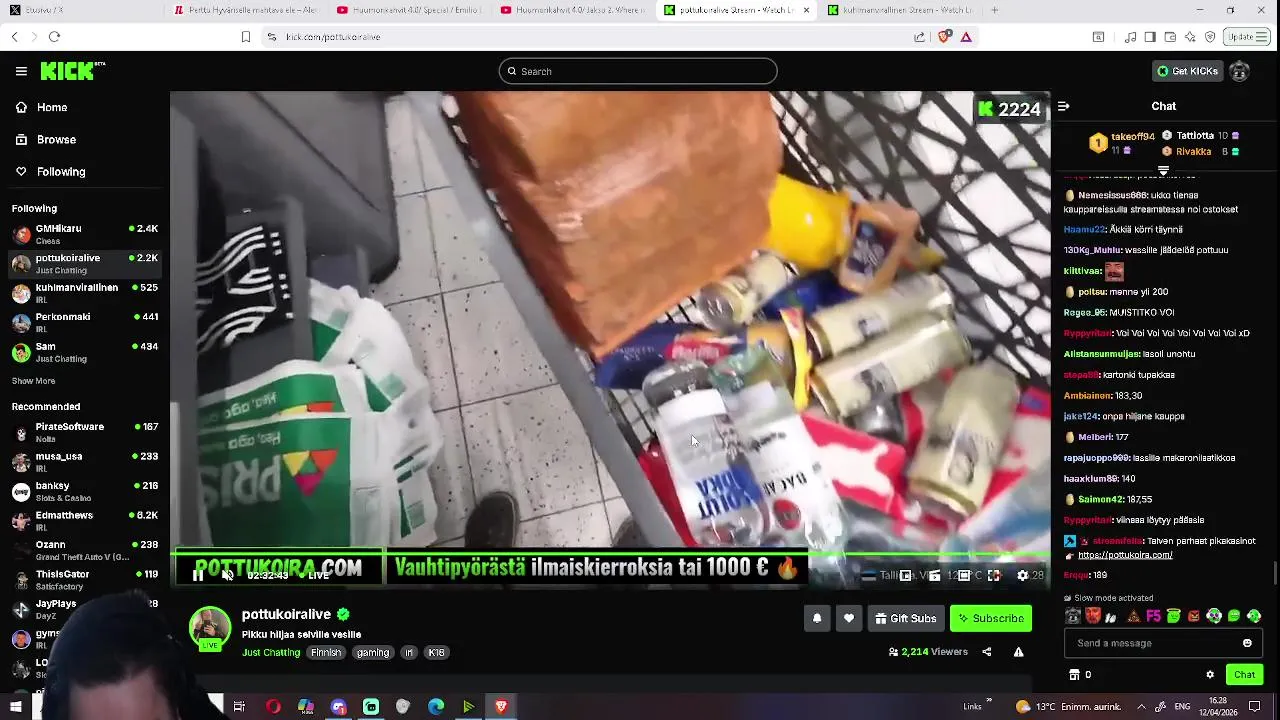Select kuhimanvirallinen in Following list
This screenshot has width=1280, height=720.
point(85,293)
